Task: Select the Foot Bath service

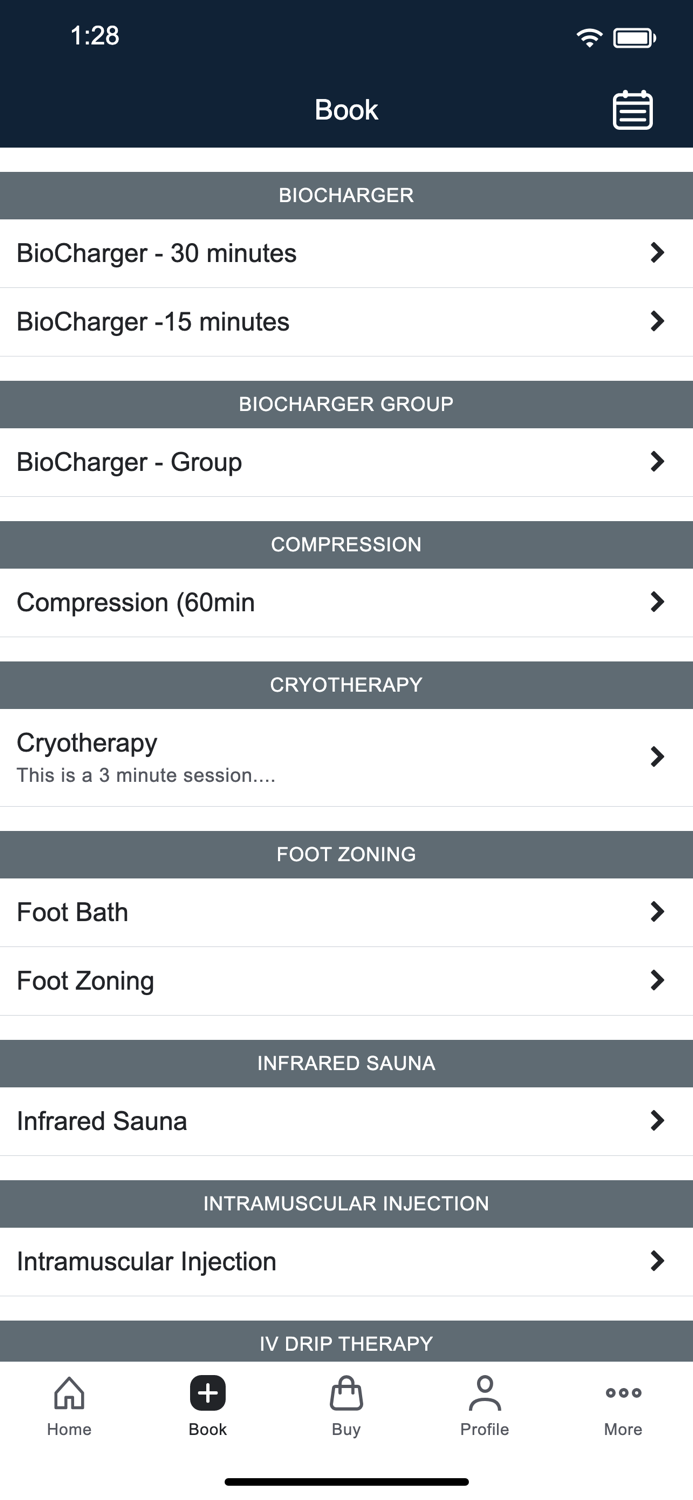Action: [x=73, y=912]
